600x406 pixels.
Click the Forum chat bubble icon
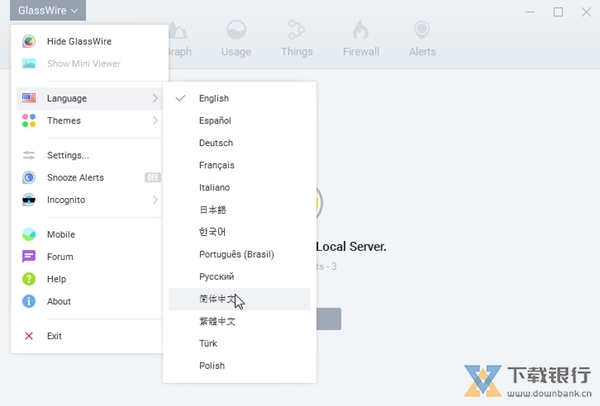click(x=29, y=256)
